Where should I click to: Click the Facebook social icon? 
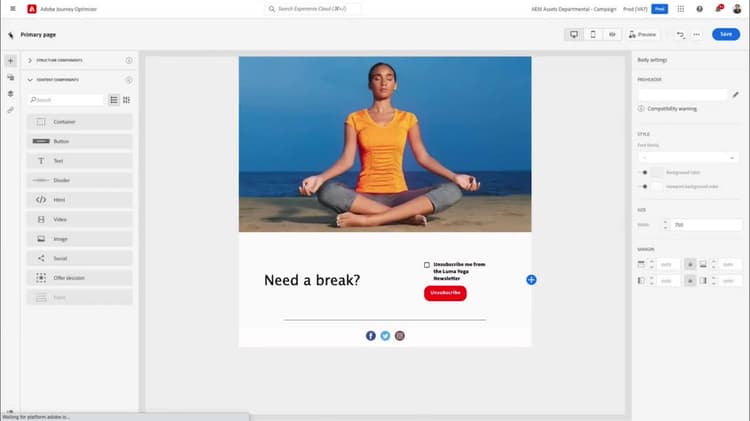[371, 336]
